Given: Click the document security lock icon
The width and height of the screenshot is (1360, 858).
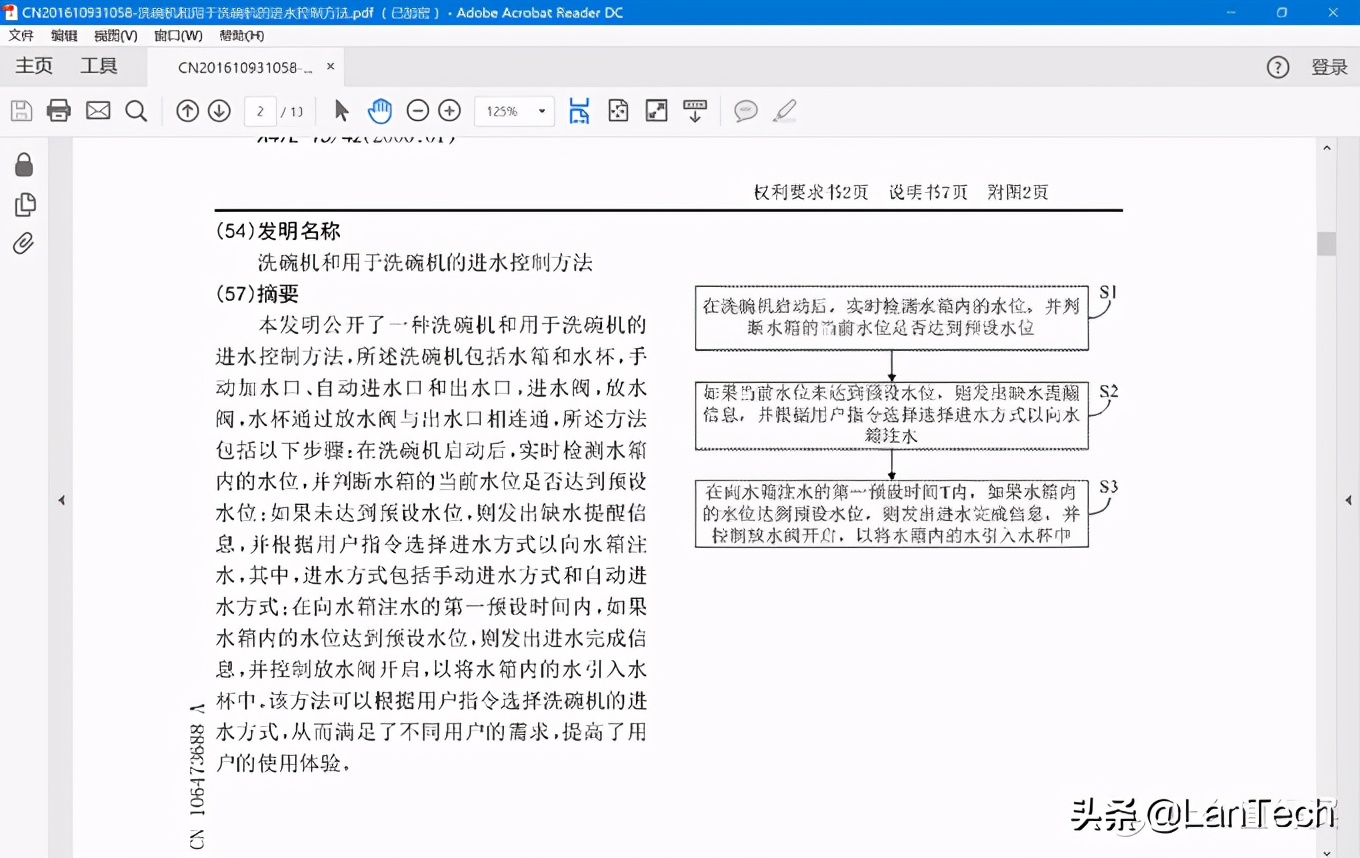Looking at the screenshot, I should point(24,164).
